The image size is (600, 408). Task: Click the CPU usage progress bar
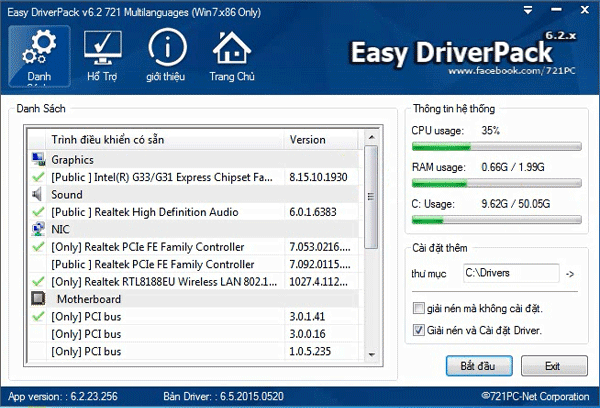pyautogui.click(x=496, y=147)
